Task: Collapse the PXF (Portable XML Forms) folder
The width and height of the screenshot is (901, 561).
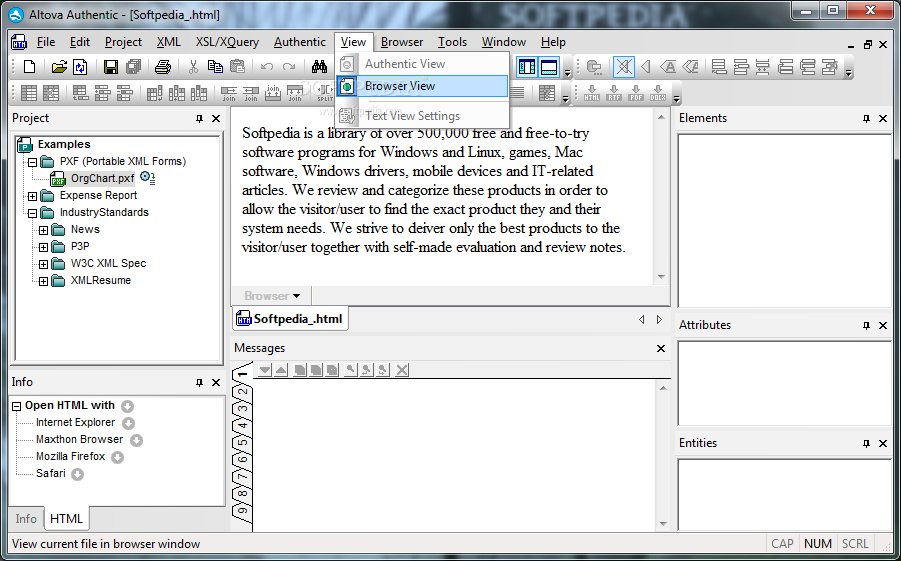Action: (33, 162)
